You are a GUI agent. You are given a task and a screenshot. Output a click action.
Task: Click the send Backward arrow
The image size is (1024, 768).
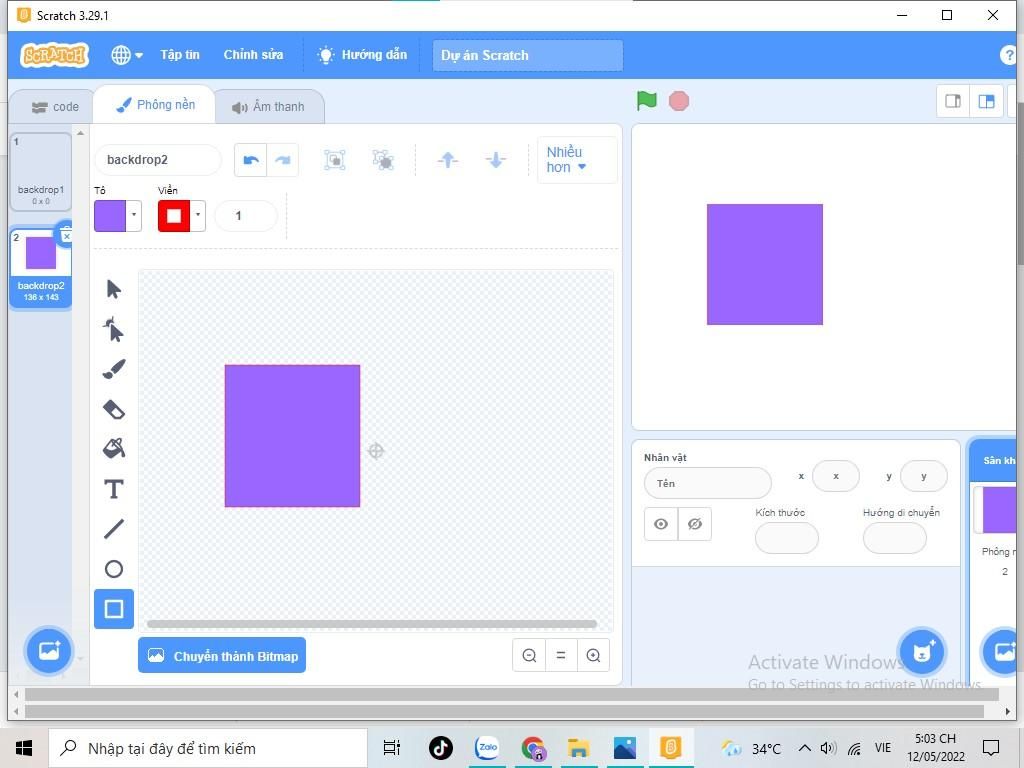pos(496,160)
